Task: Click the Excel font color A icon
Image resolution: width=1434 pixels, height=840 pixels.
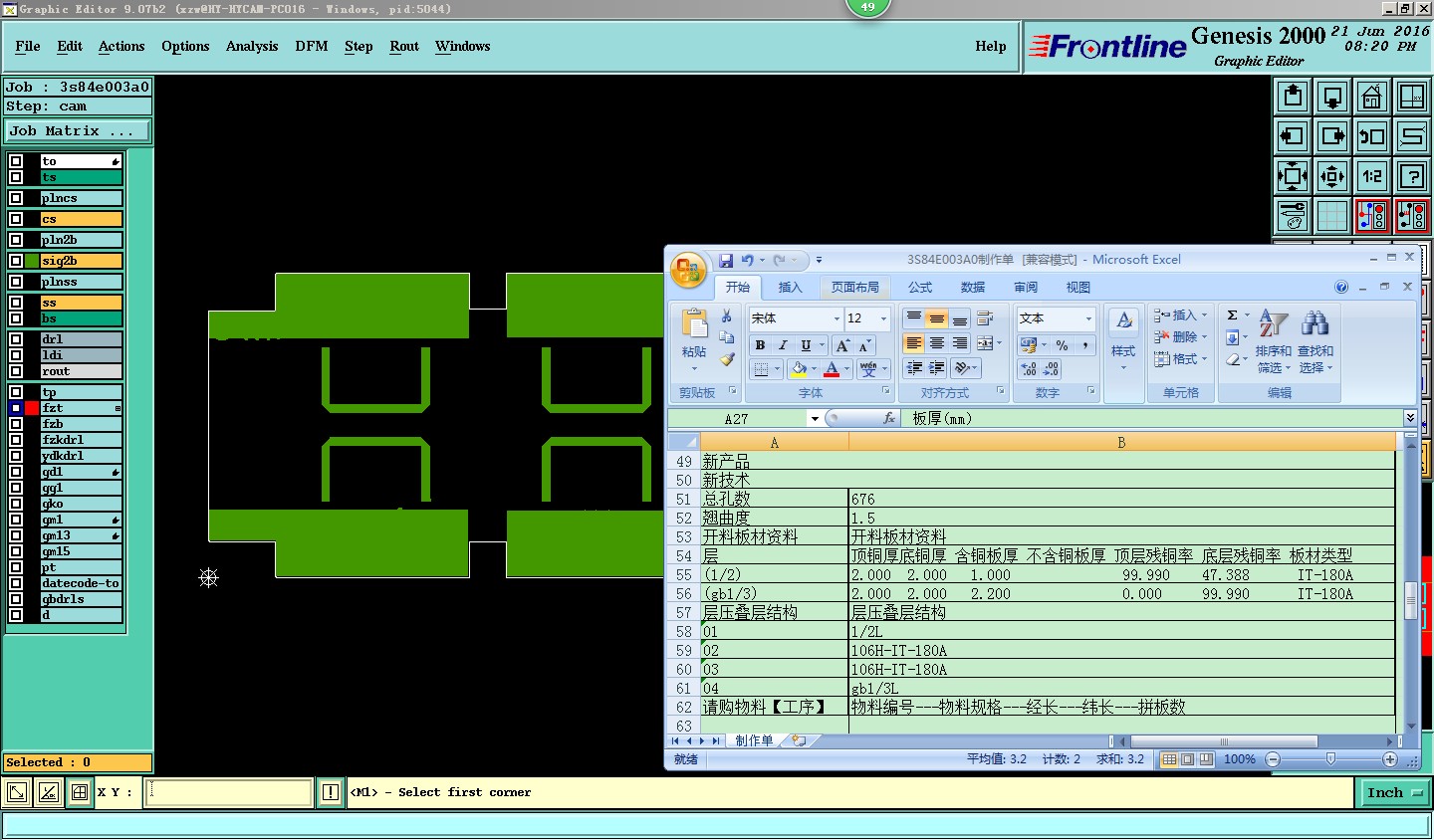Action: point(832,369)
